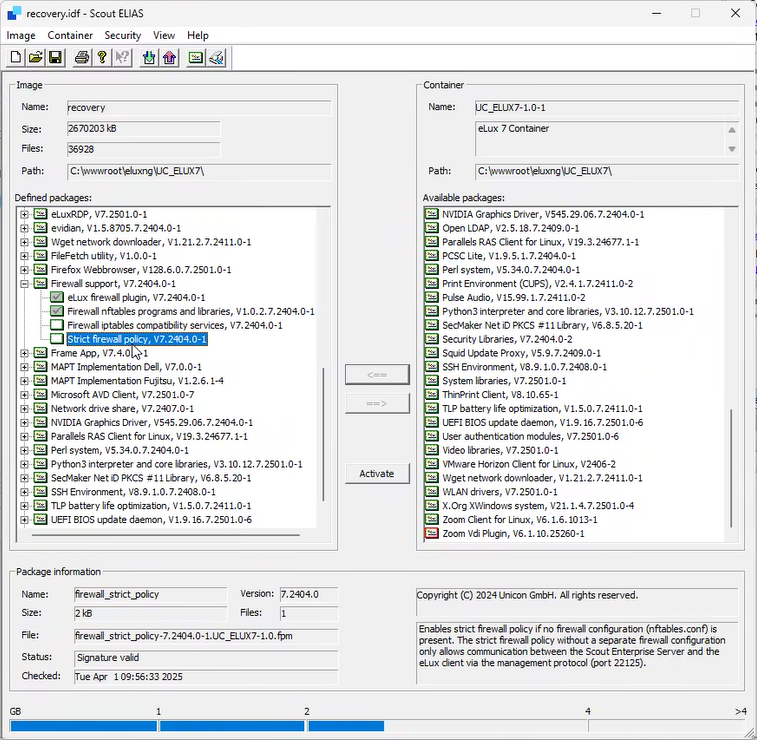Click the WLAN drivers package icon
The image size is (757, 740).
(431, 491)
